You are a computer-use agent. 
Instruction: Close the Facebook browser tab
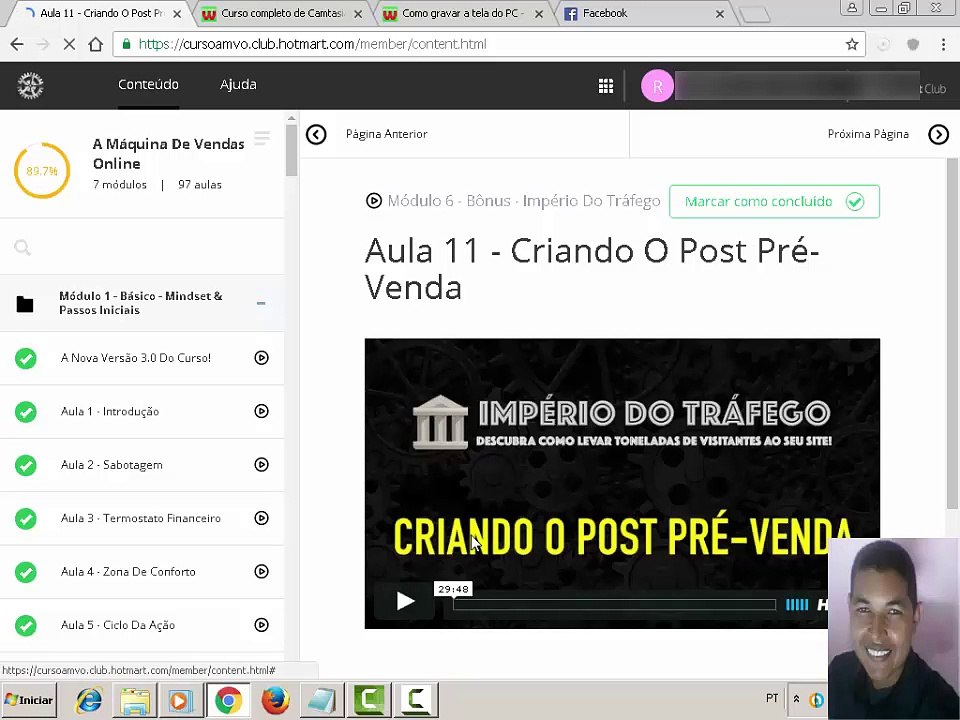click(x=720, y=13)
